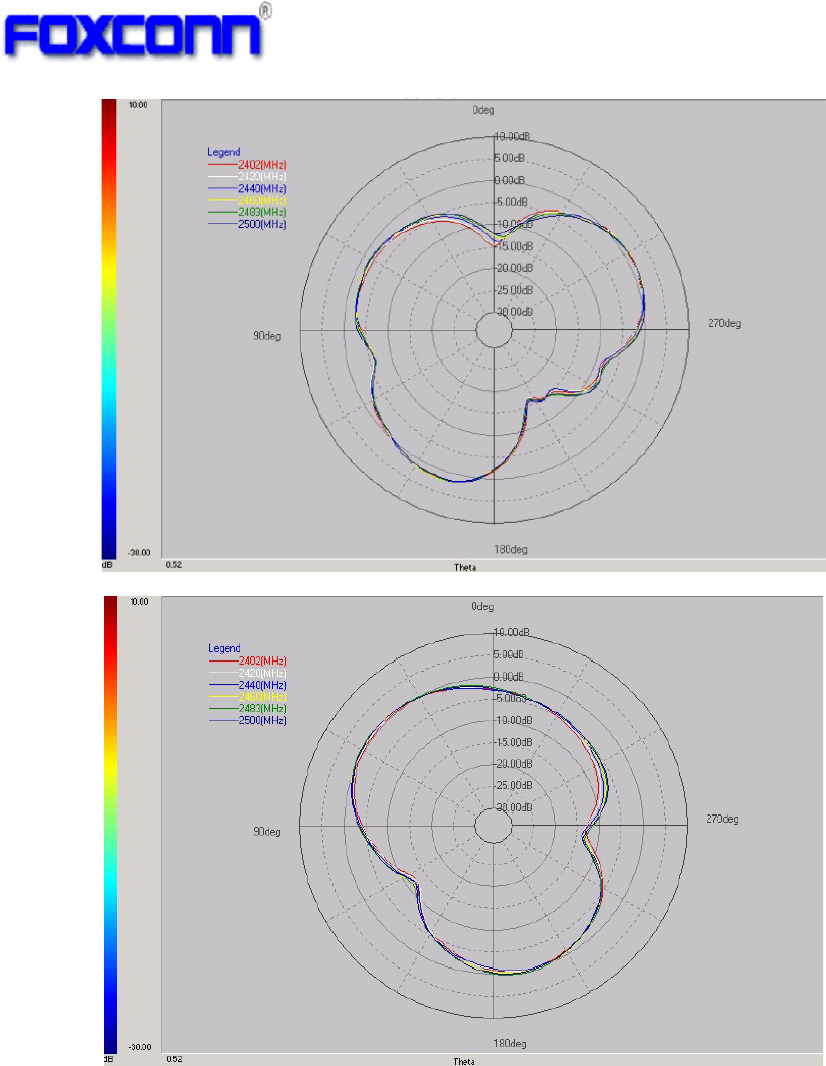Click the -25.00dB ring label in upper plot
Image resolution: width=826 pixels, height=1066 pixels.
[x=513, y=290]
